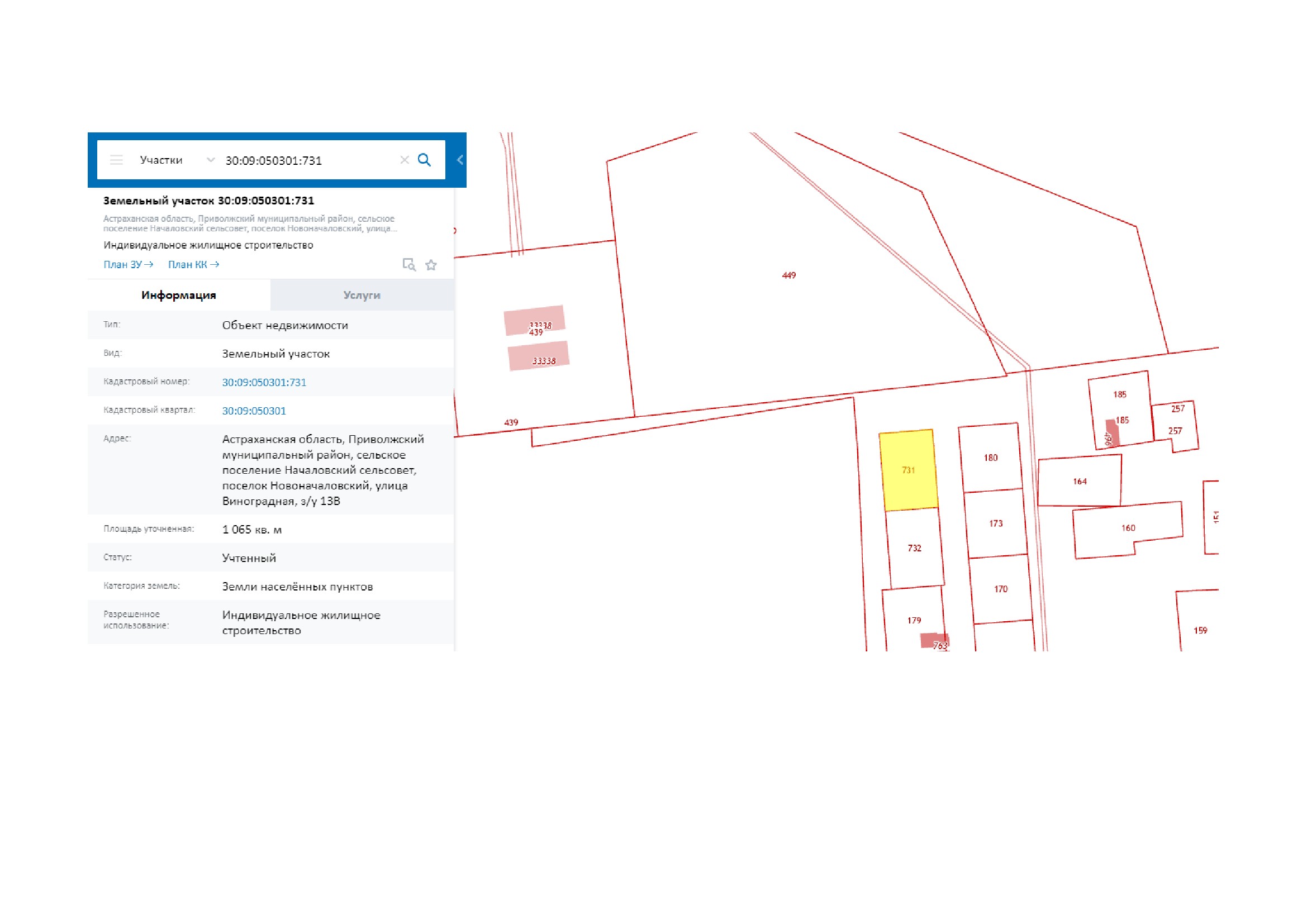The image size is (1307, 924).
Task: Select parcel 732 on the map
Action: (x=914, y=549)
